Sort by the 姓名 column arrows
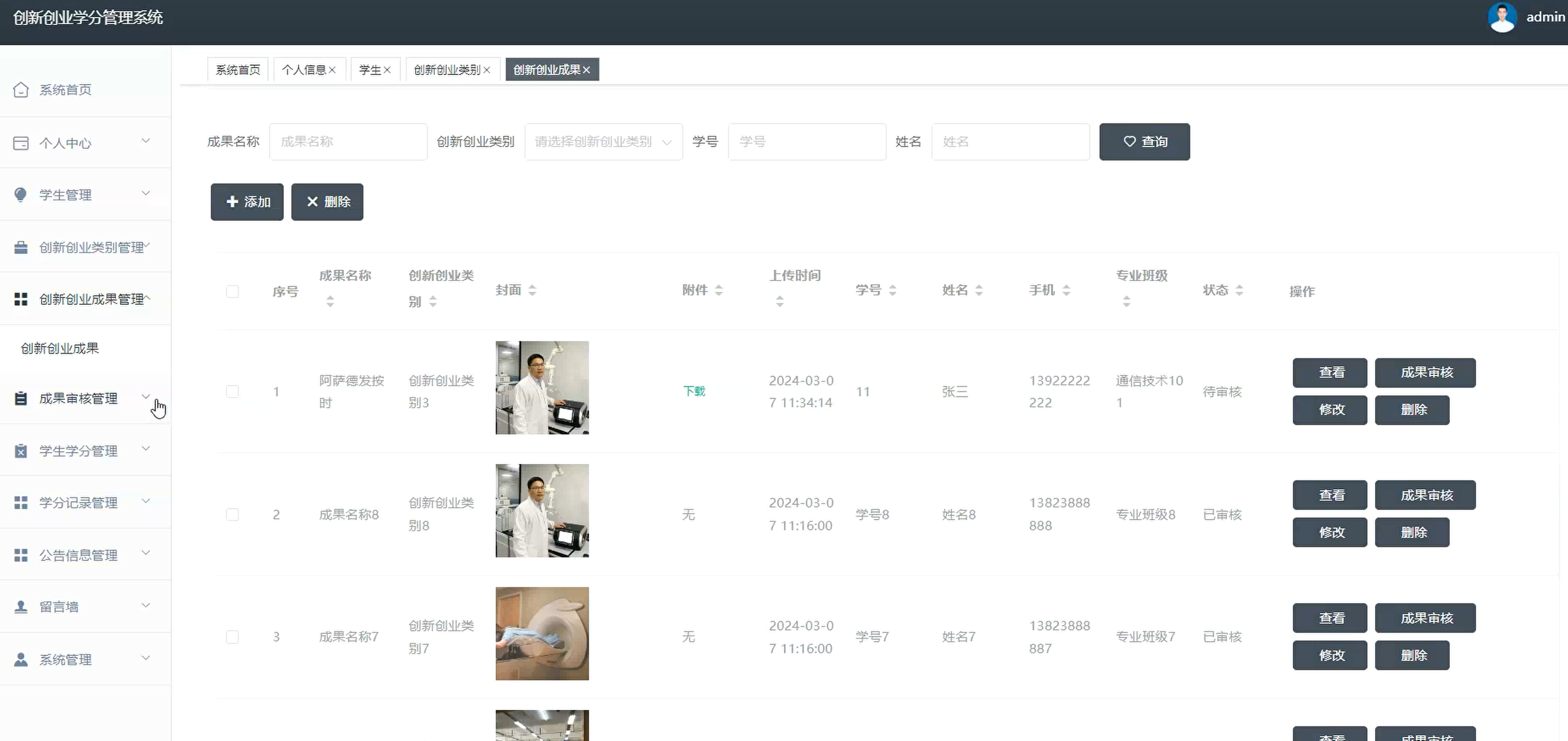 click(x=979, y=290)
